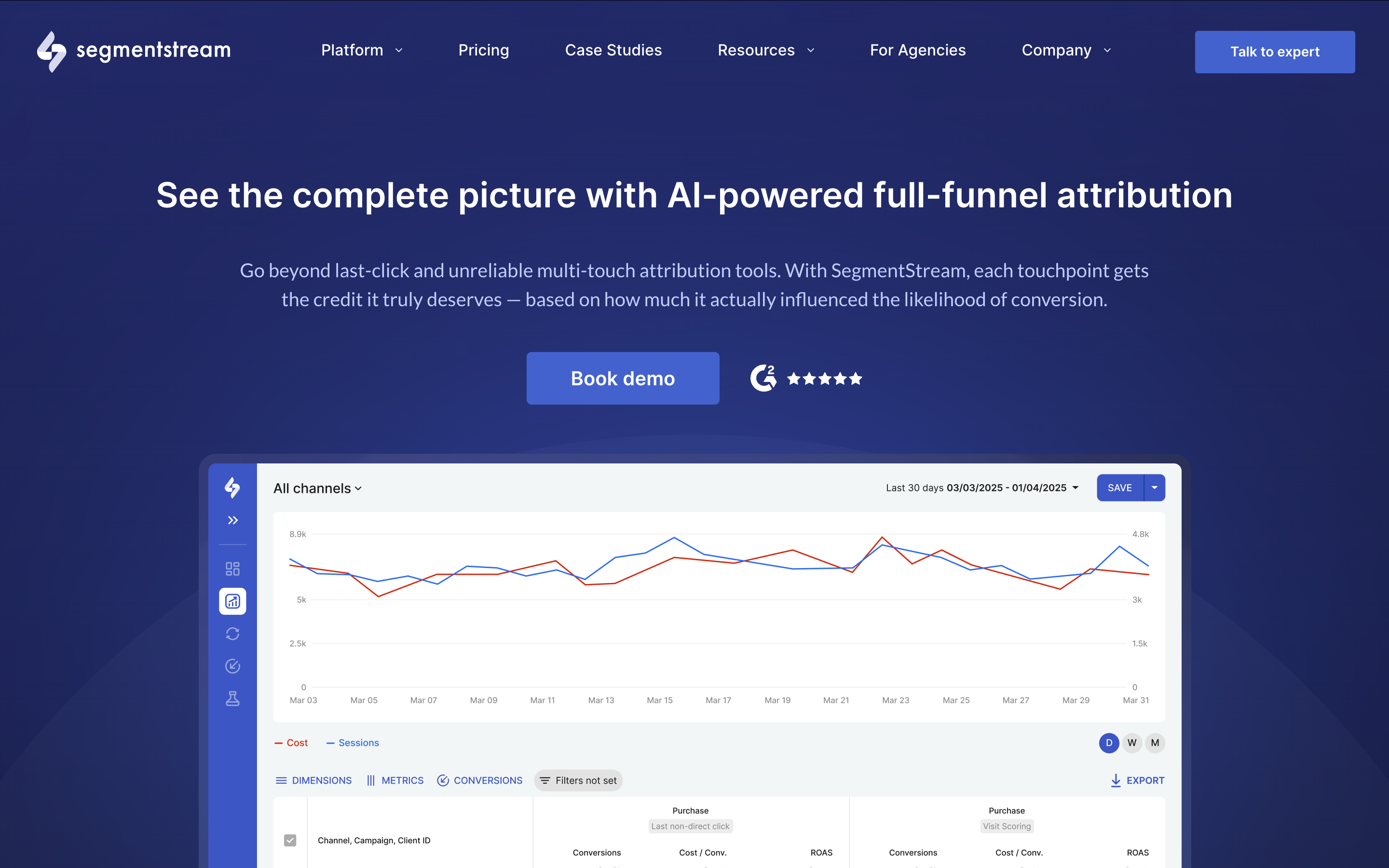The height and width of the screenshot is (868, 1389).
Task: Switch chart granularity to Weekly with W button
Action: pyautogui.click(x=1131, y=742)
